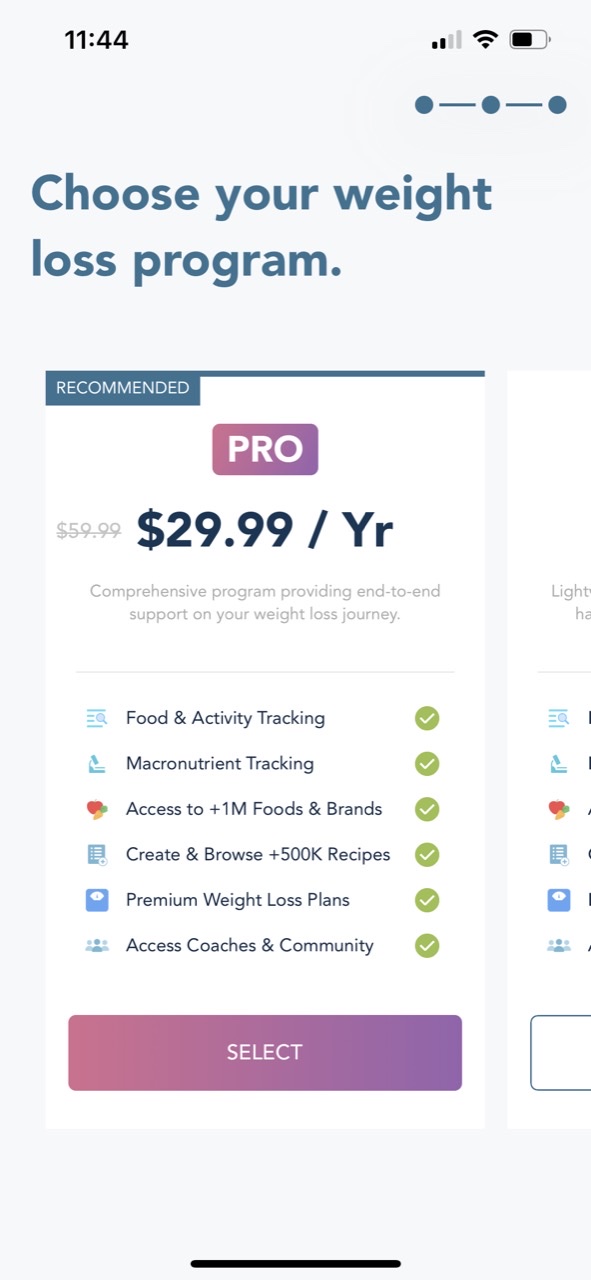The width and height of the screenshot is (591, 1280).
Task: Tap the crossed-out $59.99 original price
Action: (x=88, y=531)
